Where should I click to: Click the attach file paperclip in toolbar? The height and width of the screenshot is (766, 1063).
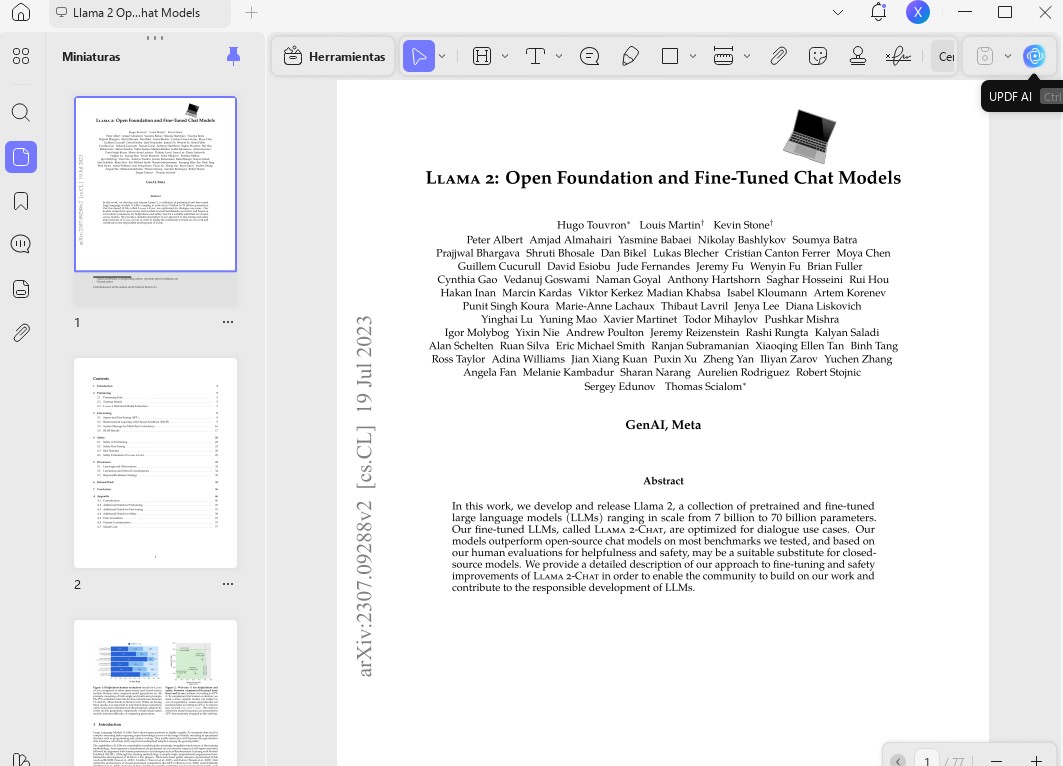778,56
